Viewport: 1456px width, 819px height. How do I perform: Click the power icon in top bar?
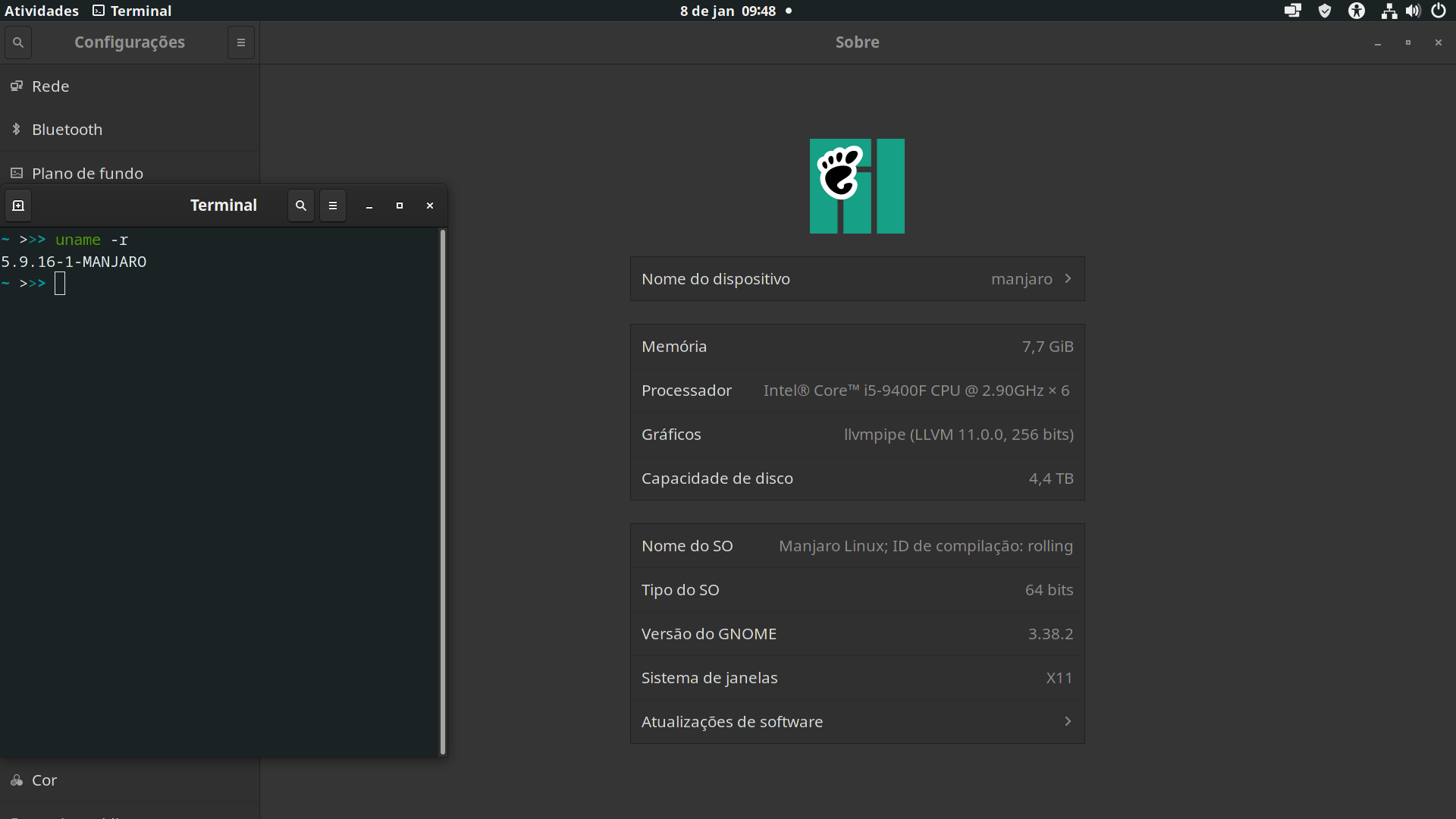click(x=1439, y=11)
